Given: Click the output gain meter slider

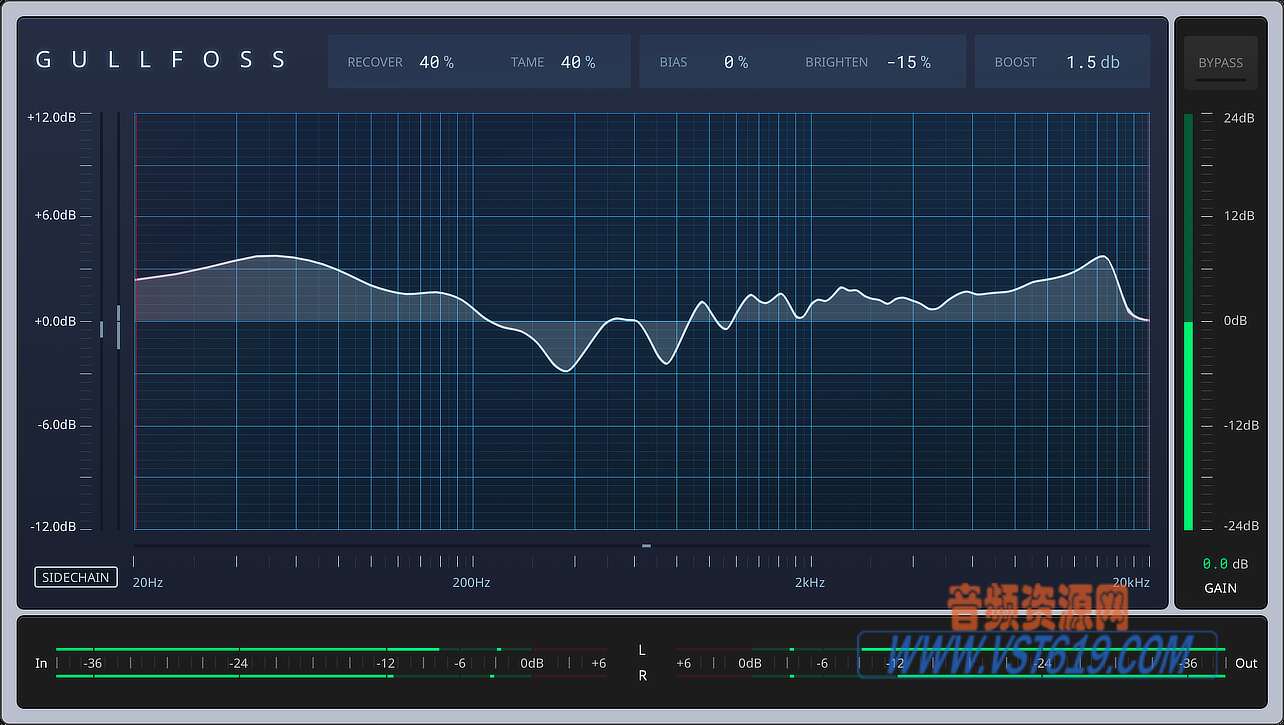Looking at the screenshot, I should [1188, 320].
